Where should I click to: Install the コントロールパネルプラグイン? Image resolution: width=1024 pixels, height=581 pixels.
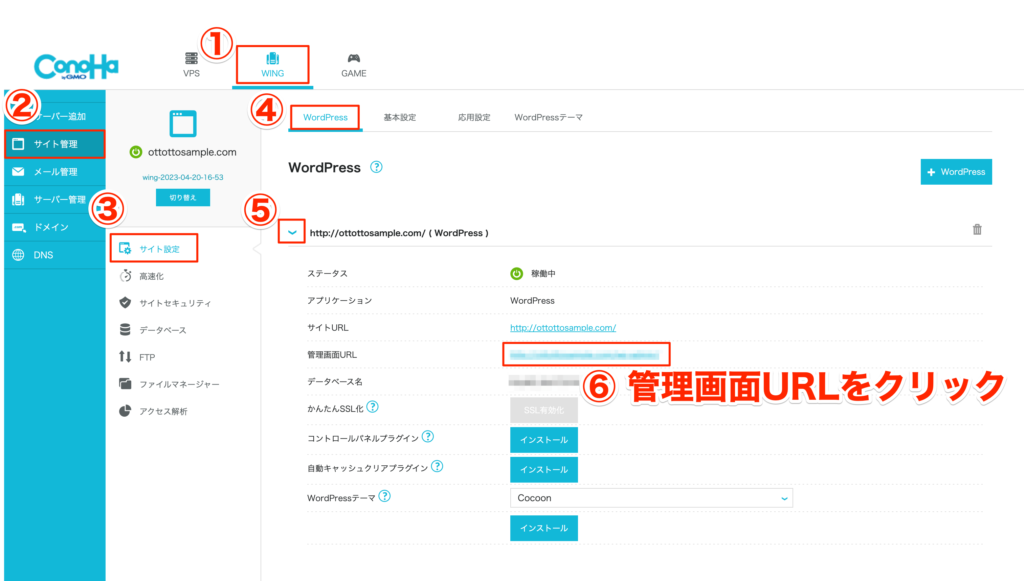tap(544, 440)
